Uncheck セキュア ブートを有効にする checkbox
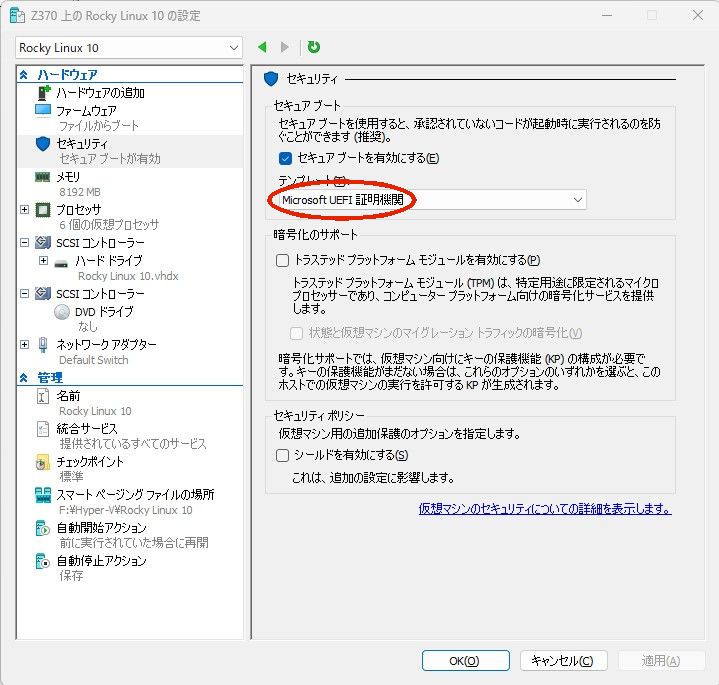 [x=285, y=158]
